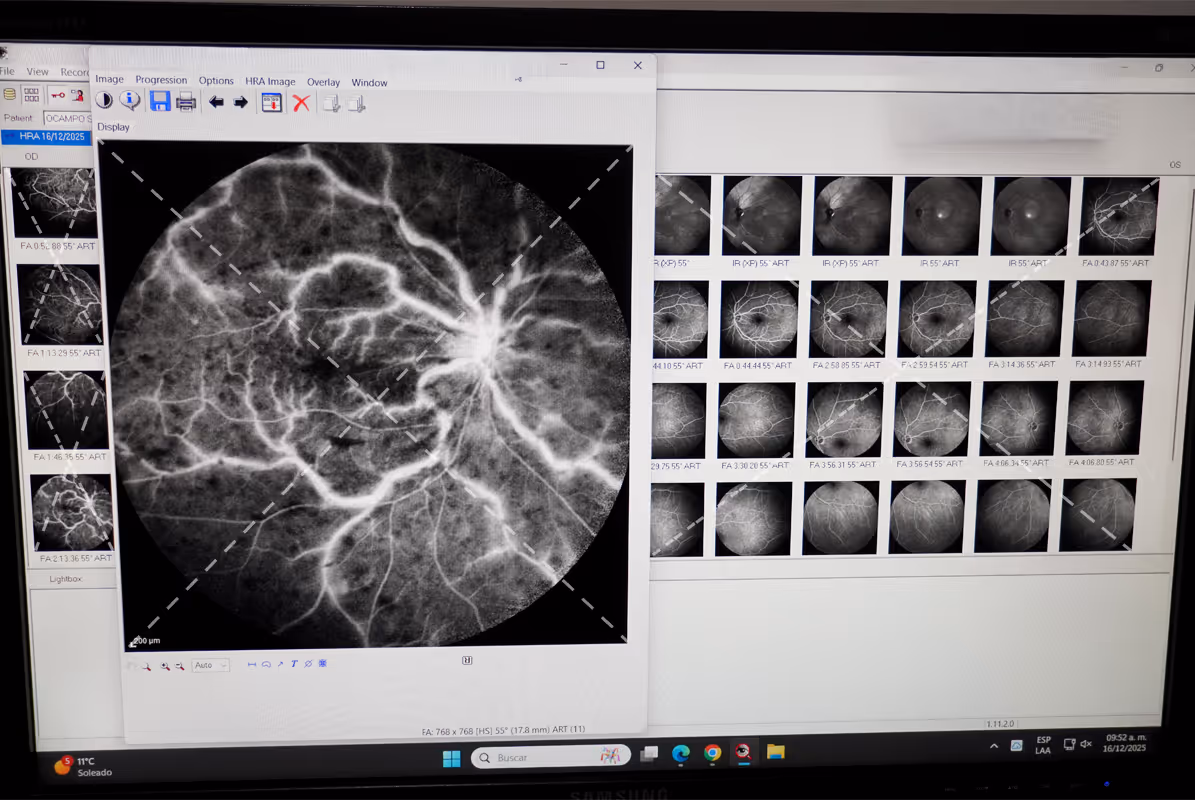
Task: Open the Progression menu
Action: 161,80
